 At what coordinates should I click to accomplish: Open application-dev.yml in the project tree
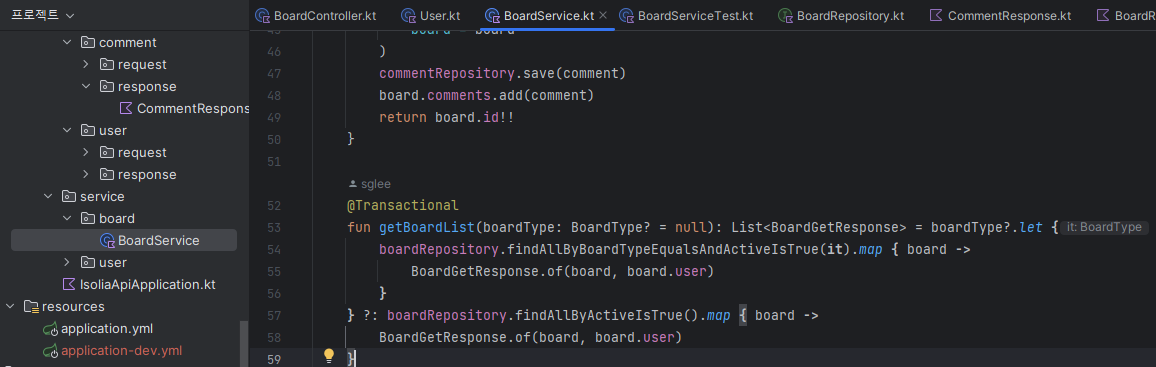tap(122, 351)
